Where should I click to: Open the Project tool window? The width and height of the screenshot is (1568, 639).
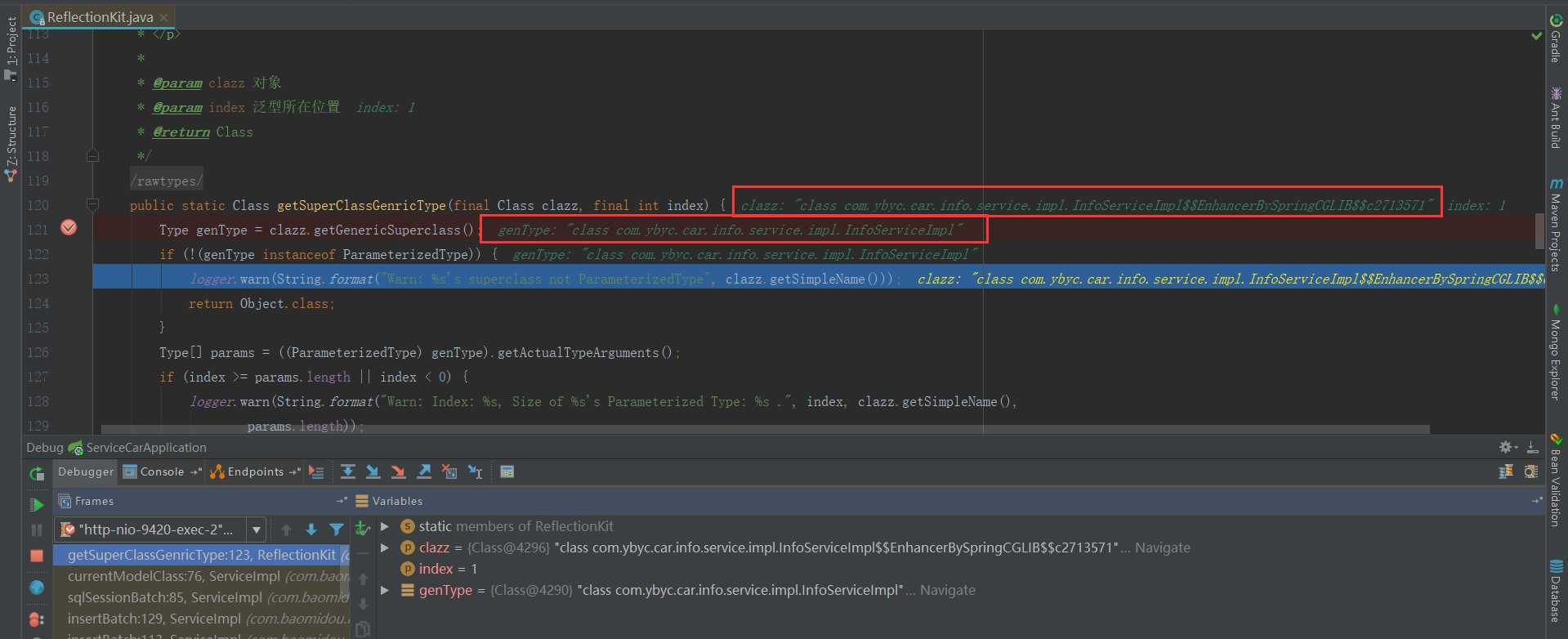(11, 48)
